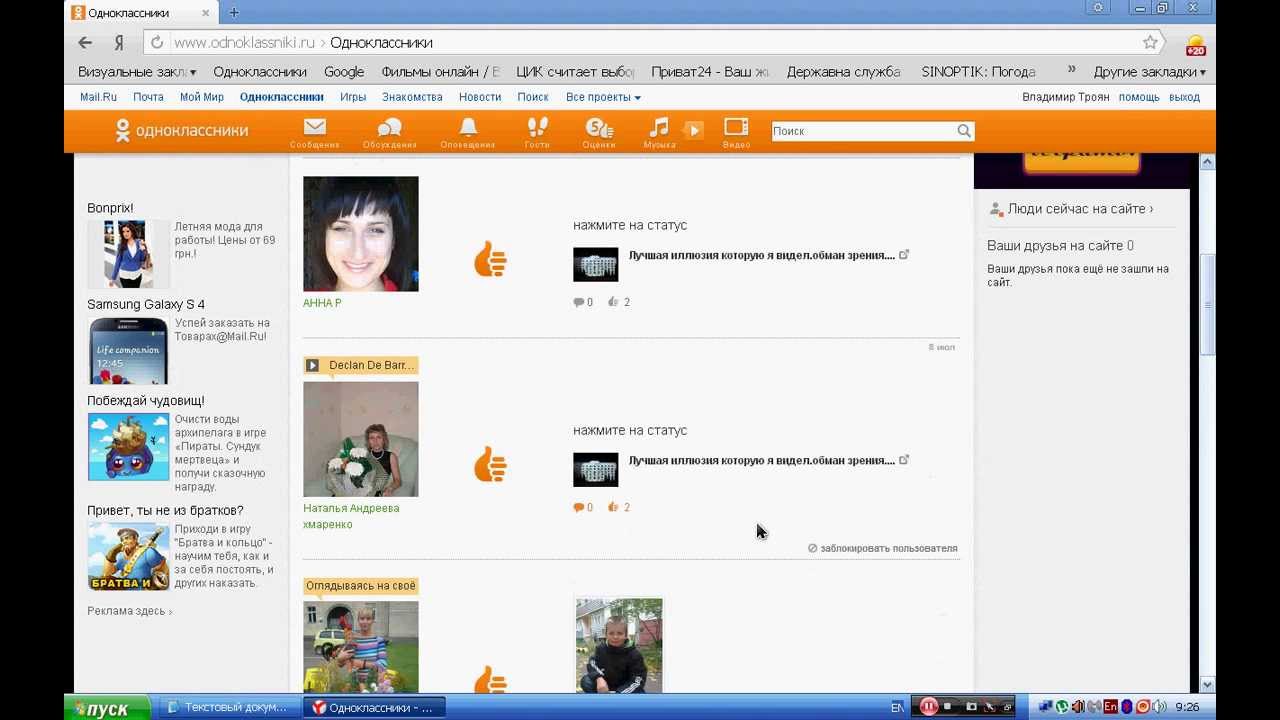Open new browser tab
The image size is (1280, 720).
(234, 13)
